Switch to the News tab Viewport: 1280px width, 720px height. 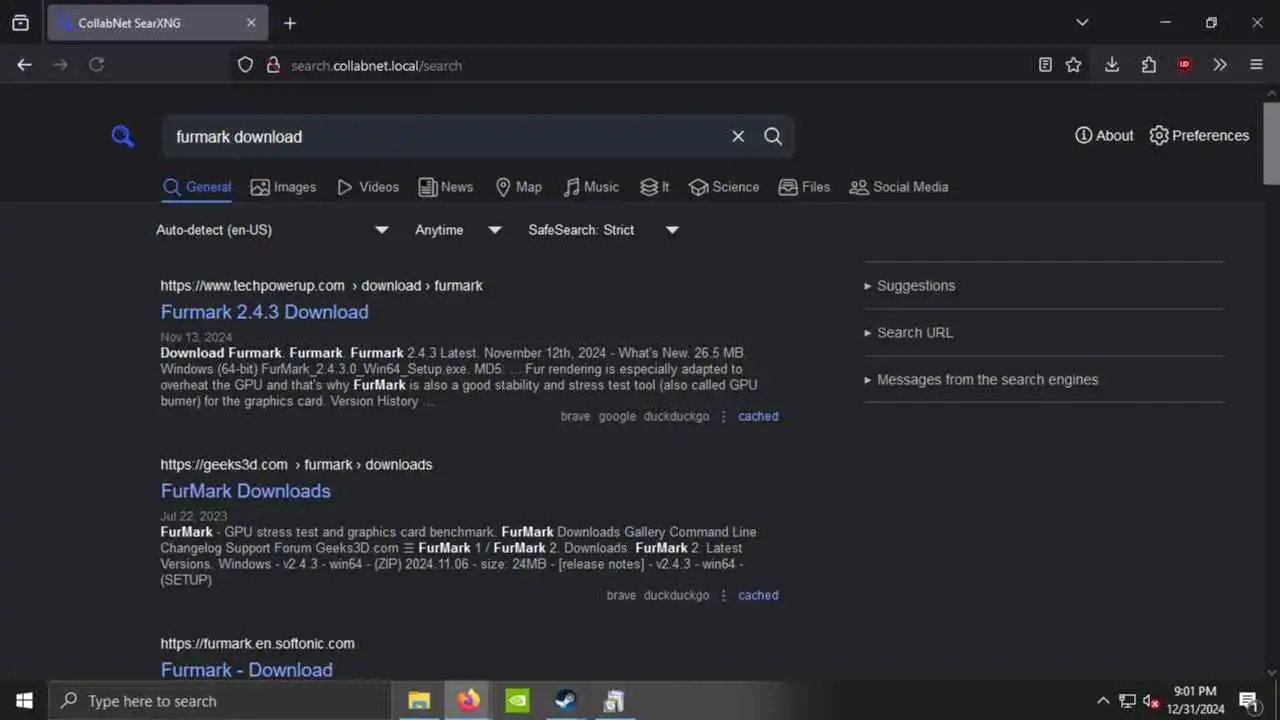click(x=446, y=187)
